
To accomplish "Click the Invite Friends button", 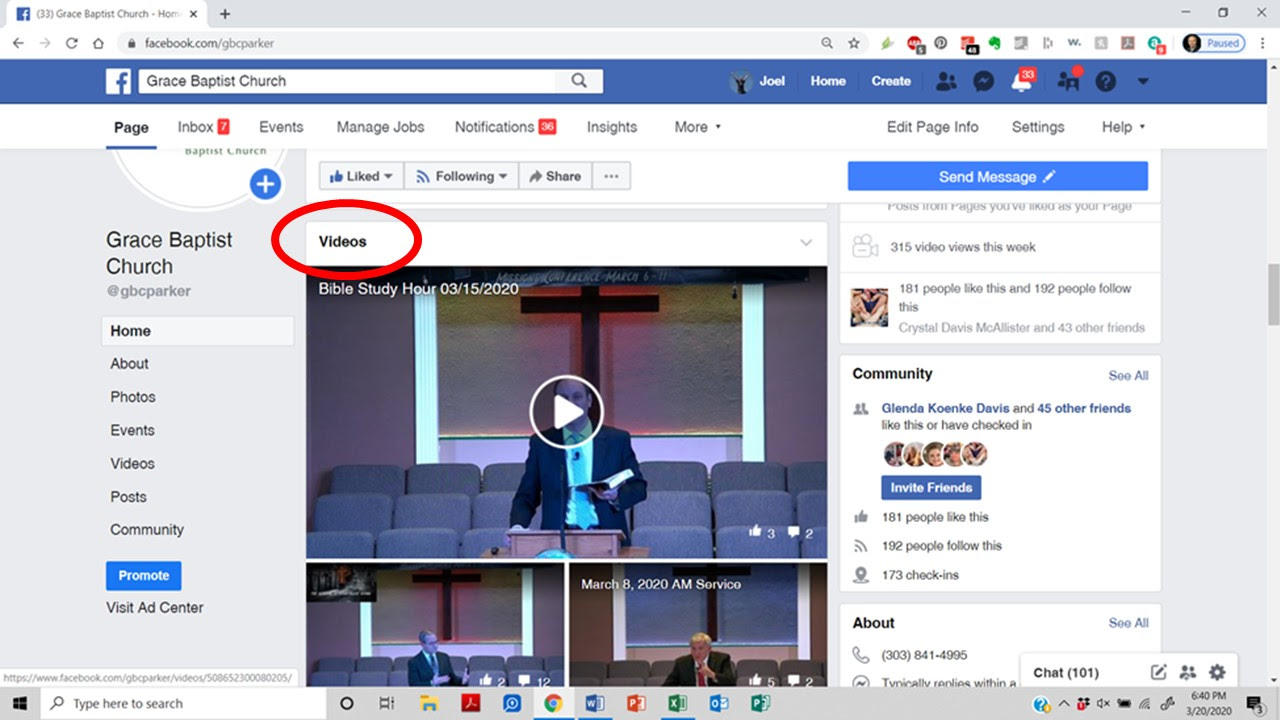I will pos(931,488).
